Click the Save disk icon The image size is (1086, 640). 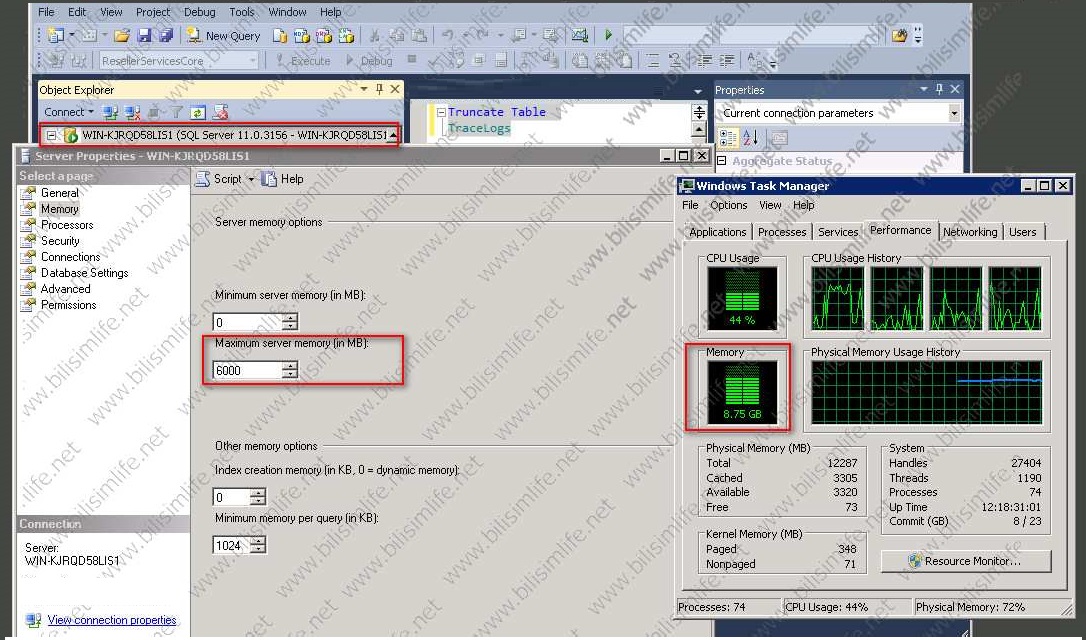(144, 35)
